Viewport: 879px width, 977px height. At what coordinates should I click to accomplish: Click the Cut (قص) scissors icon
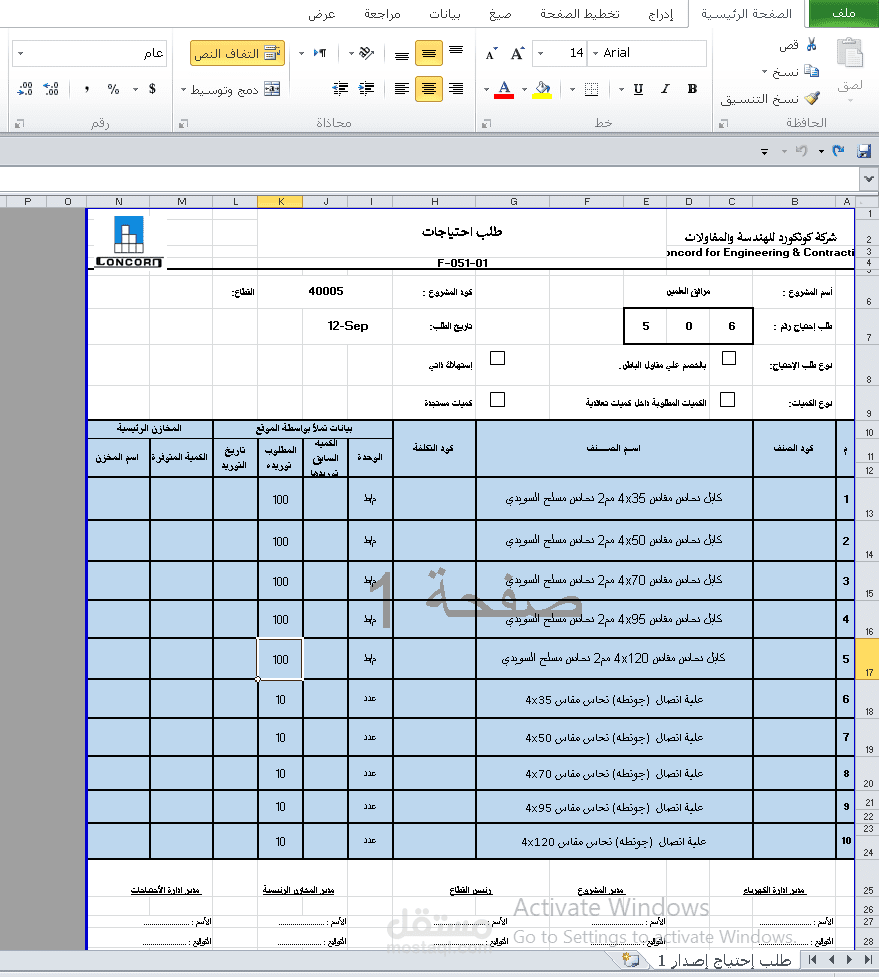point(811,45)
